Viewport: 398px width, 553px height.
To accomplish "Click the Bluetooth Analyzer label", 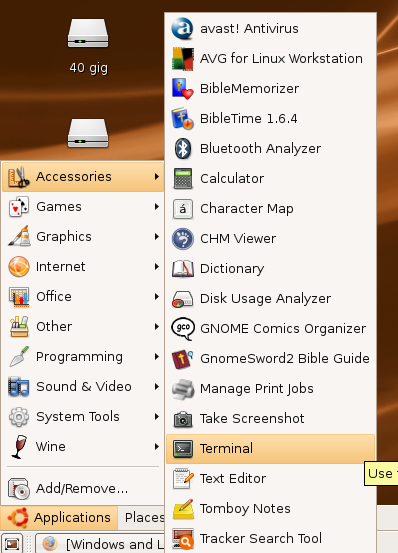I will 261,148.
